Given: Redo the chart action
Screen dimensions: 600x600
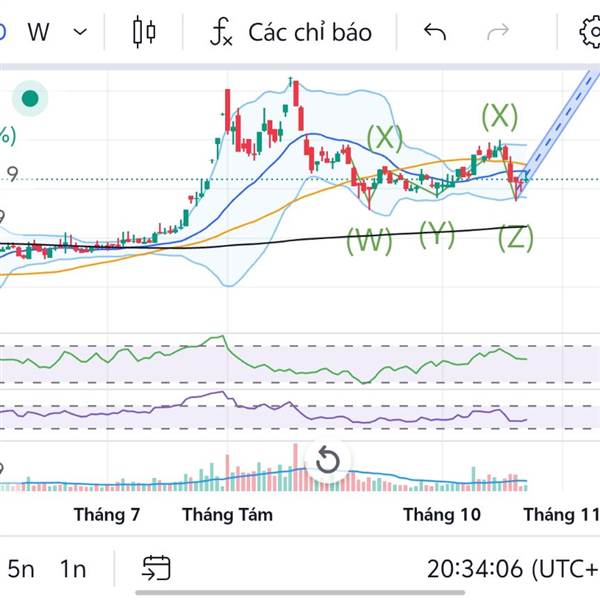Looking at the screenshot, I should coord(498,31).
